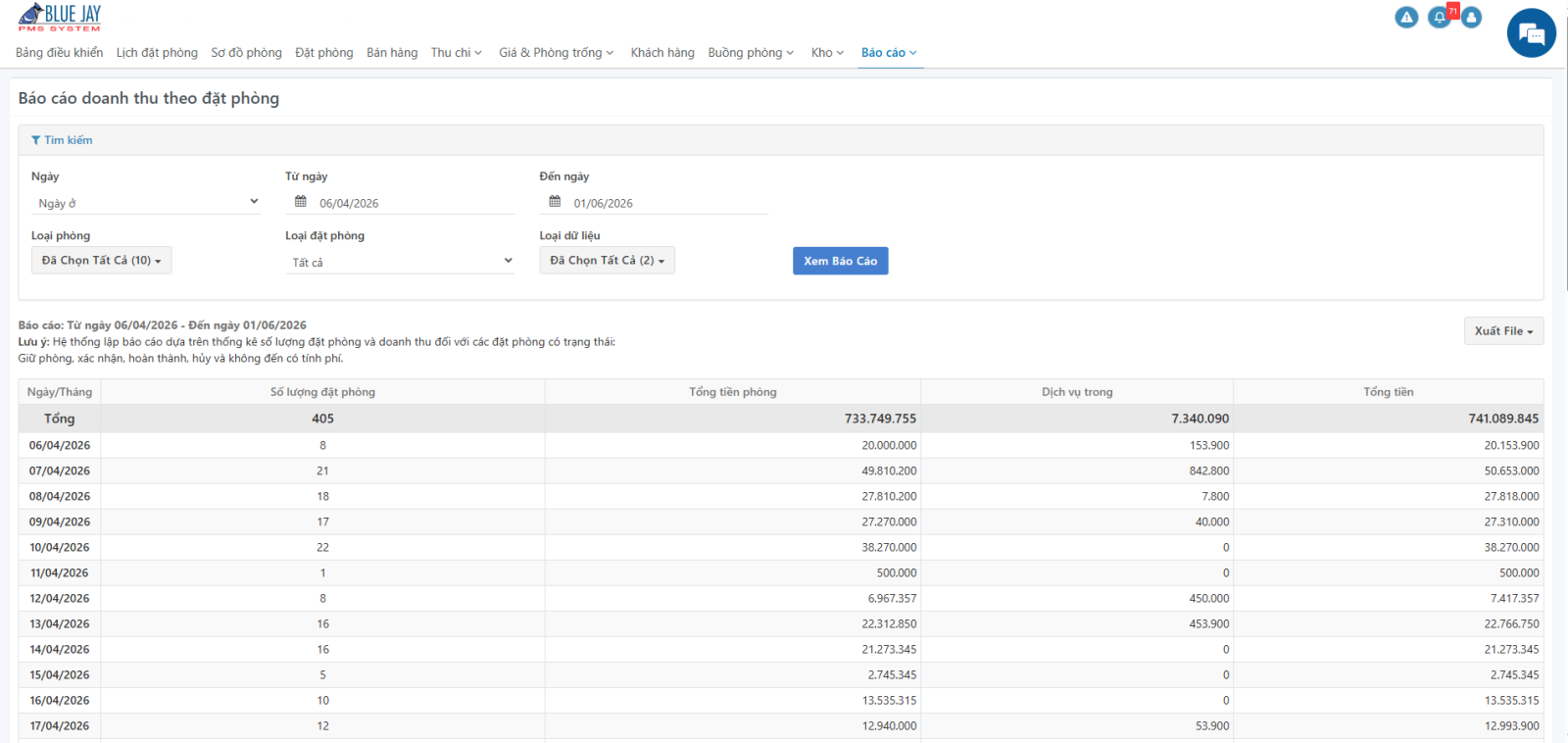This screenshot has width=1568, height=743.
Task: Select date row 16/04/2026
Action: point(781,700)
